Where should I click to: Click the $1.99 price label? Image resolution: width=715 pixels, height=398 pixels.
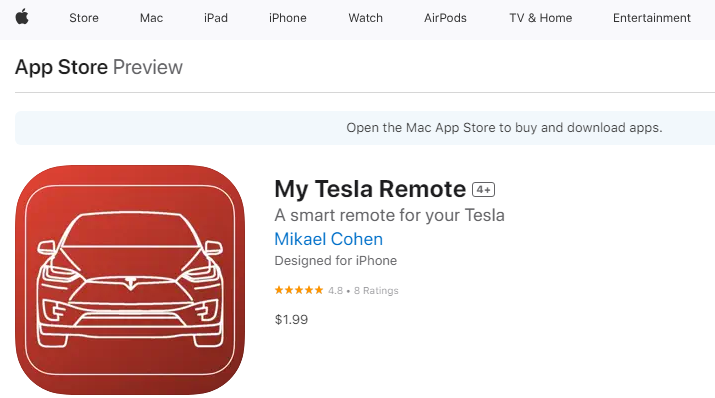click(291, 319)
